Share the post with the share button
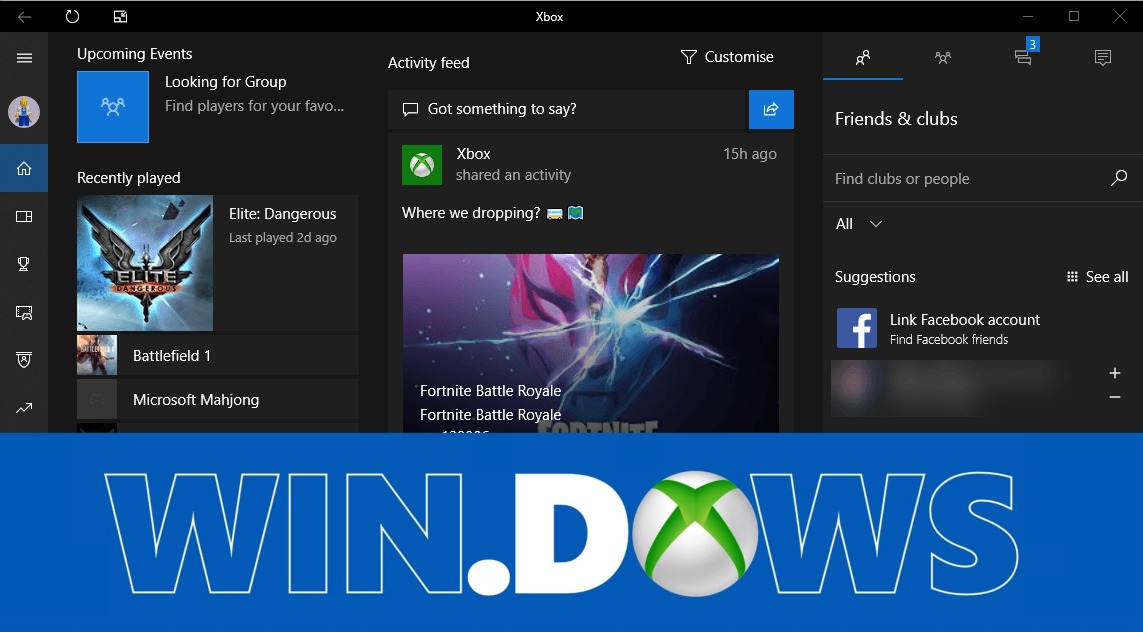This screenshot has height=632, width=1143. click(771, 109)
